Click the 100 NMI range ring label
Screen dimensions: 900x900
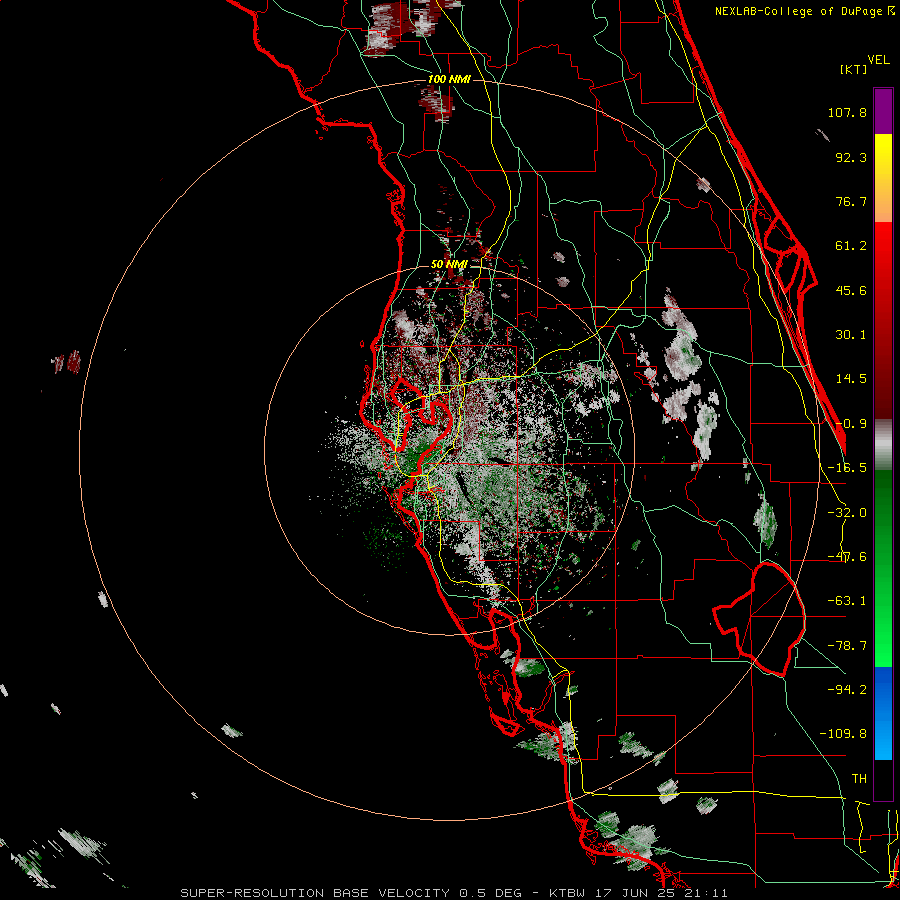pos(449,79)
